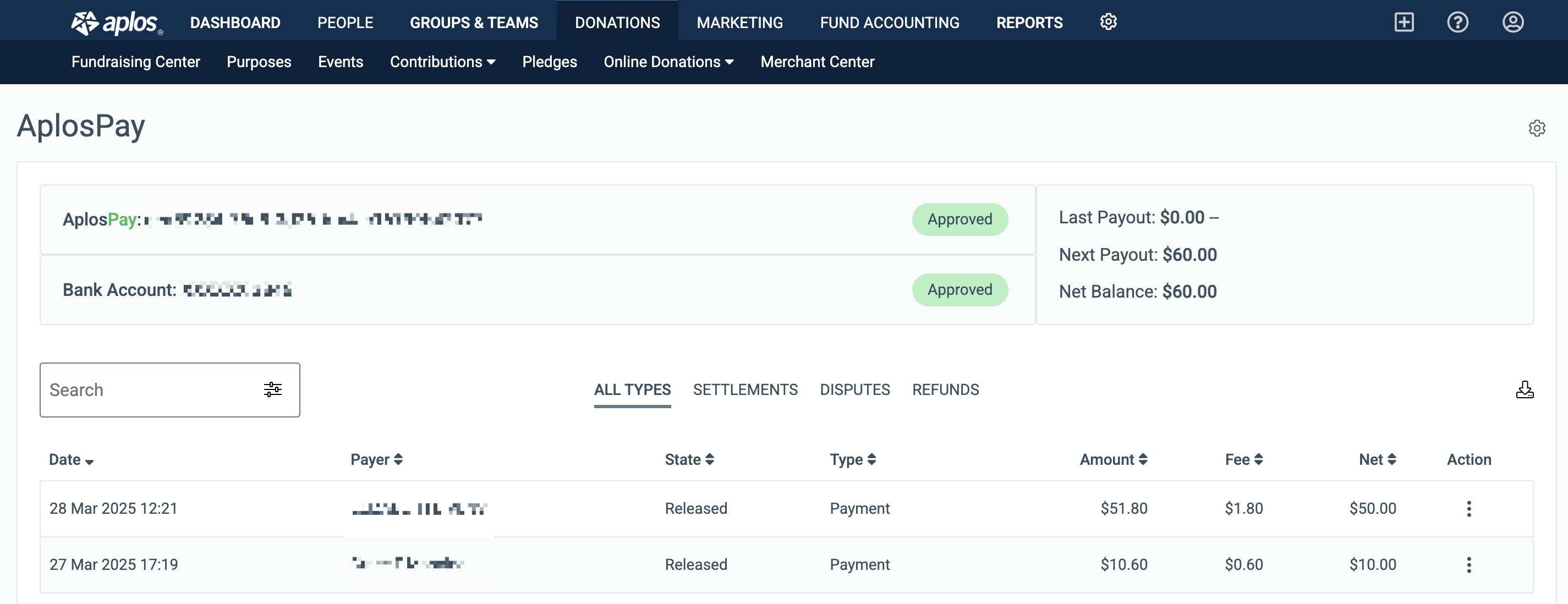
Task: Open the Pledges link
Action: 549,62
